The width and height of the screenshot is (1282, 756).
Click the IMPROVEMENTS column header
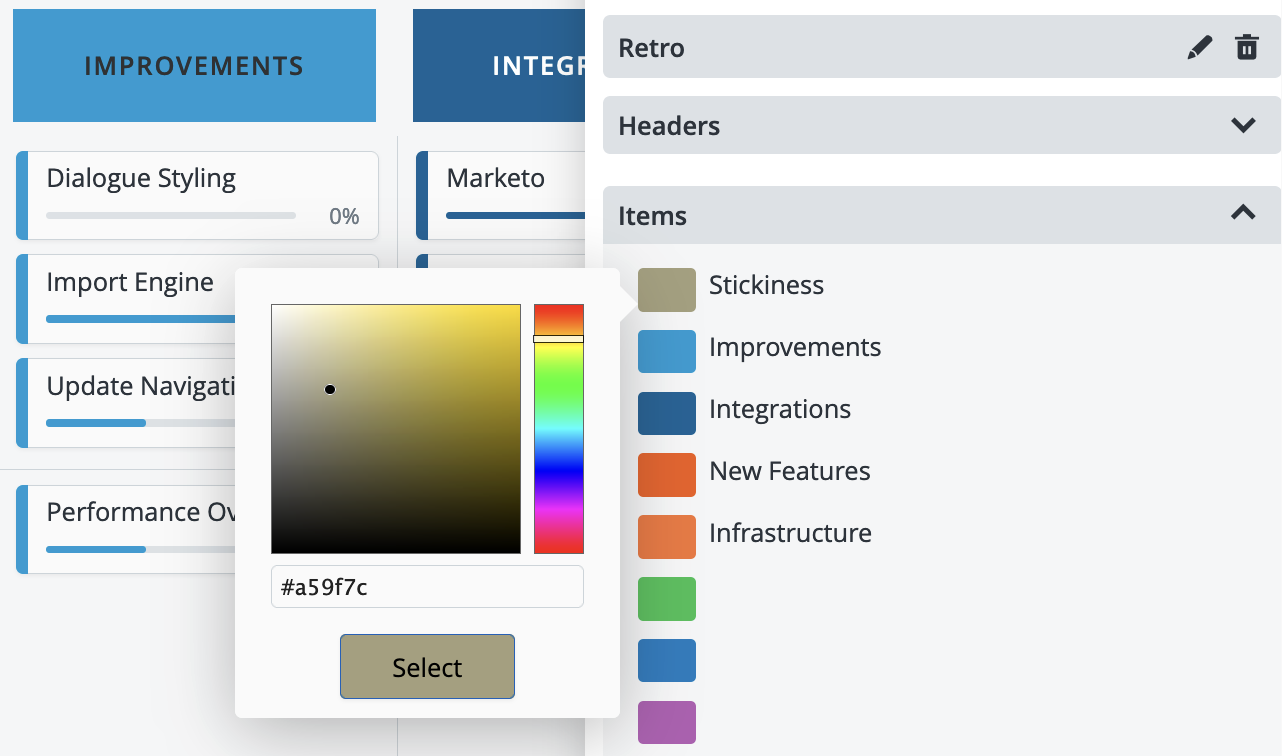click(194, 66)
